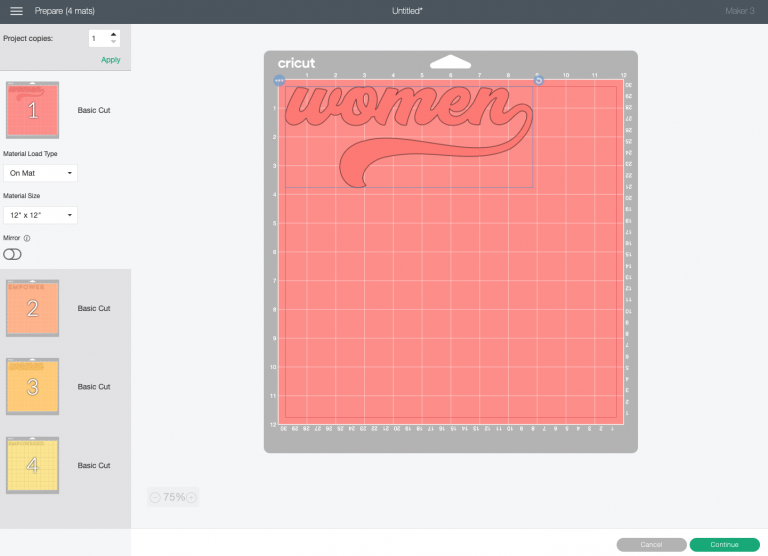Screen dimensions: 768x556
Task: Zoom in the mat preview
Action: pyautogui.click(x=191, y=497)
